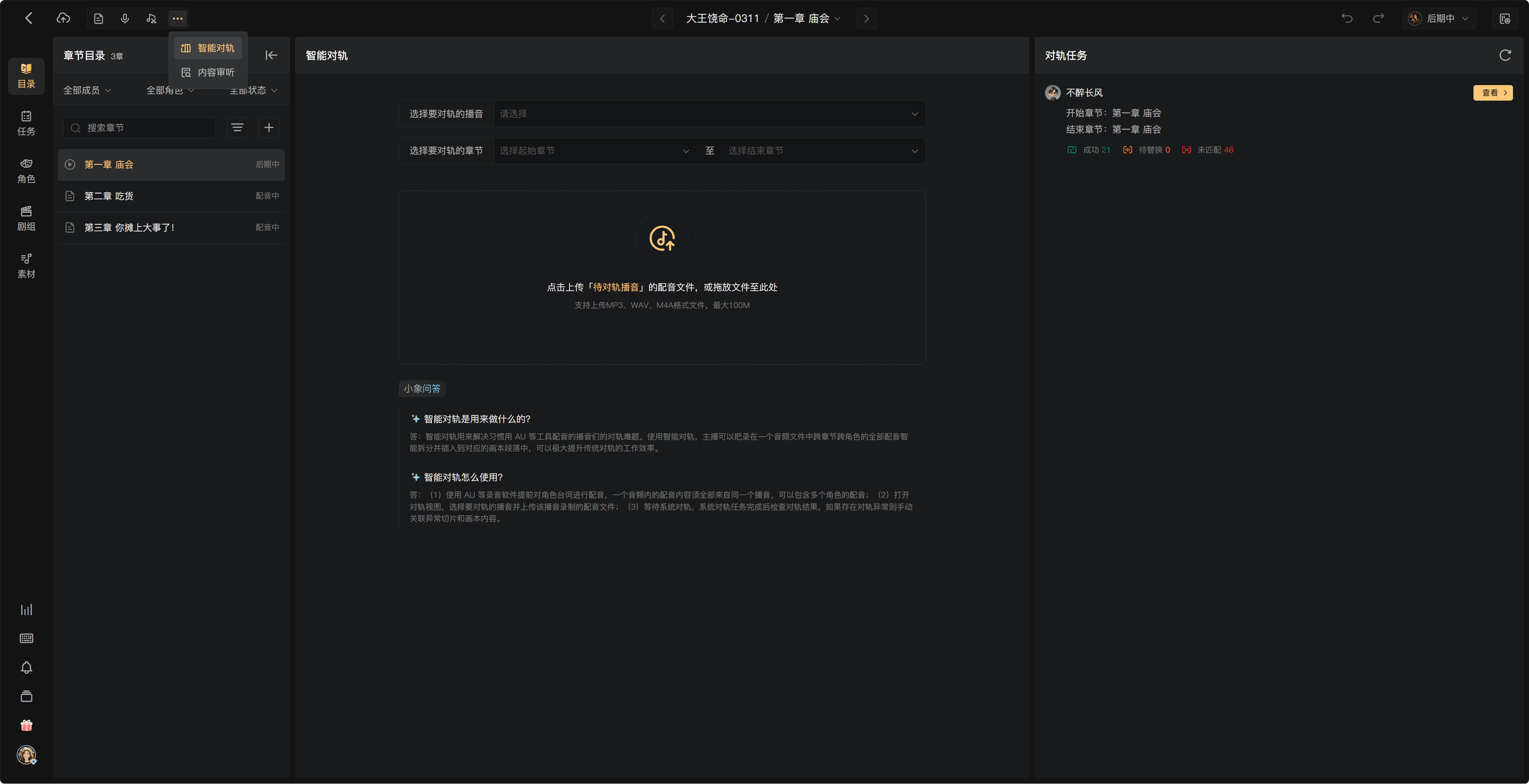The height and width of the screenshot is (784, 1529).
Task: Open 选择结束章节 dropdown
Action: [823, 151]
